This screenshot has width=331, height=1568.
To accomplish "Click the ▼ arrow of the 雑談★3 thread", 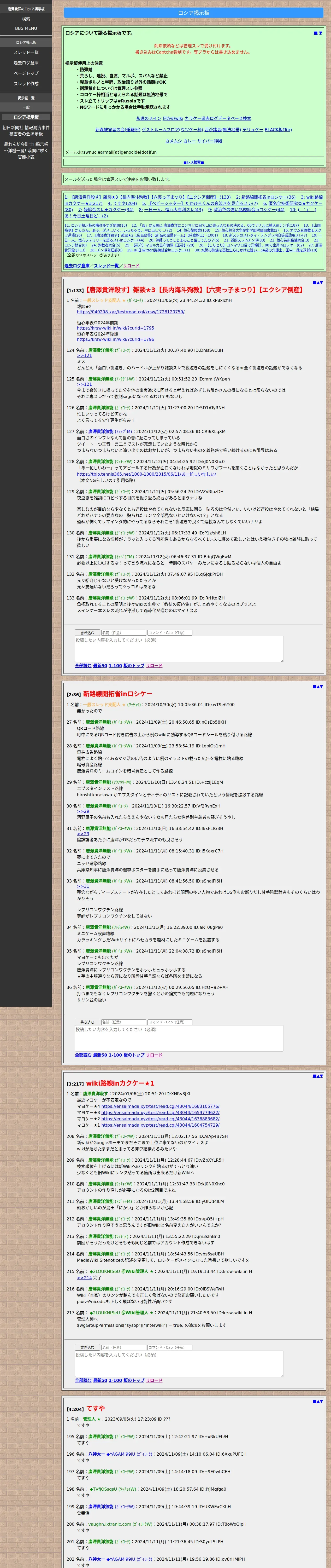I will coord(321,283).
